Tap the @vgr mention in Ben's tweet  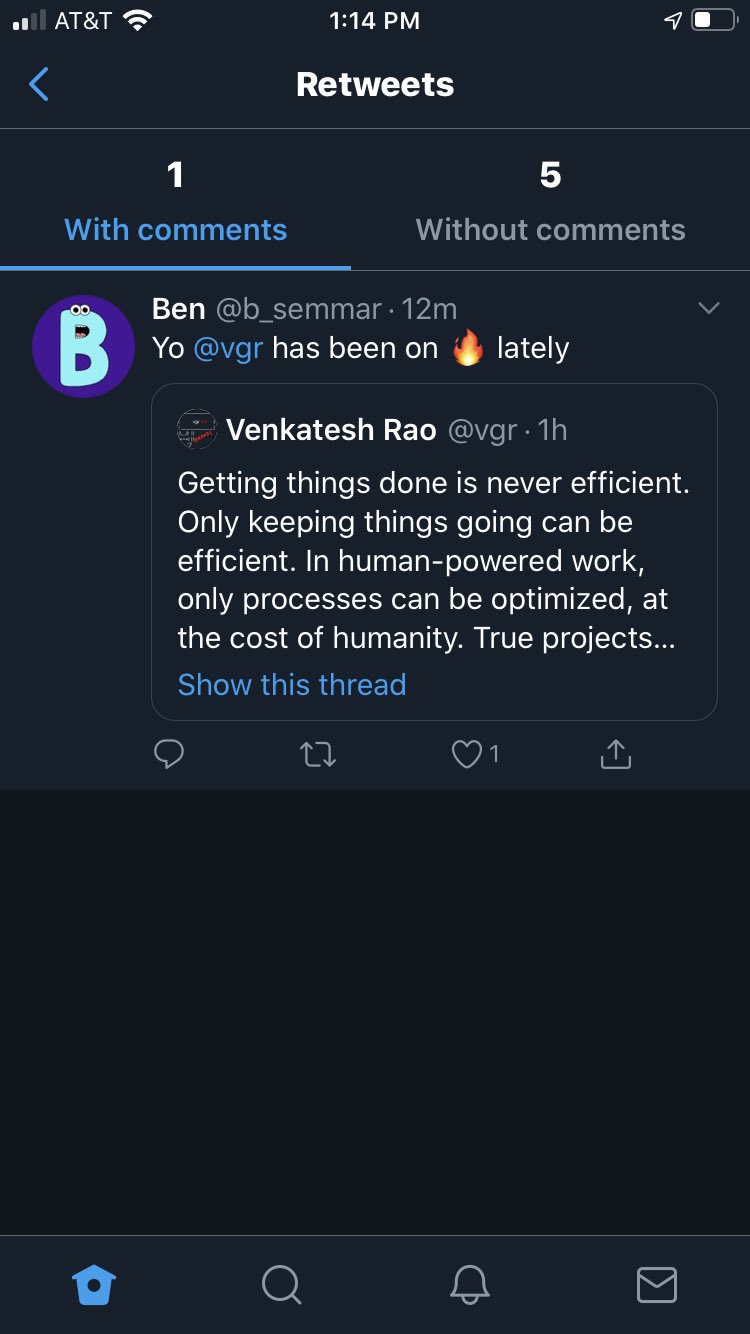[228, 348]
